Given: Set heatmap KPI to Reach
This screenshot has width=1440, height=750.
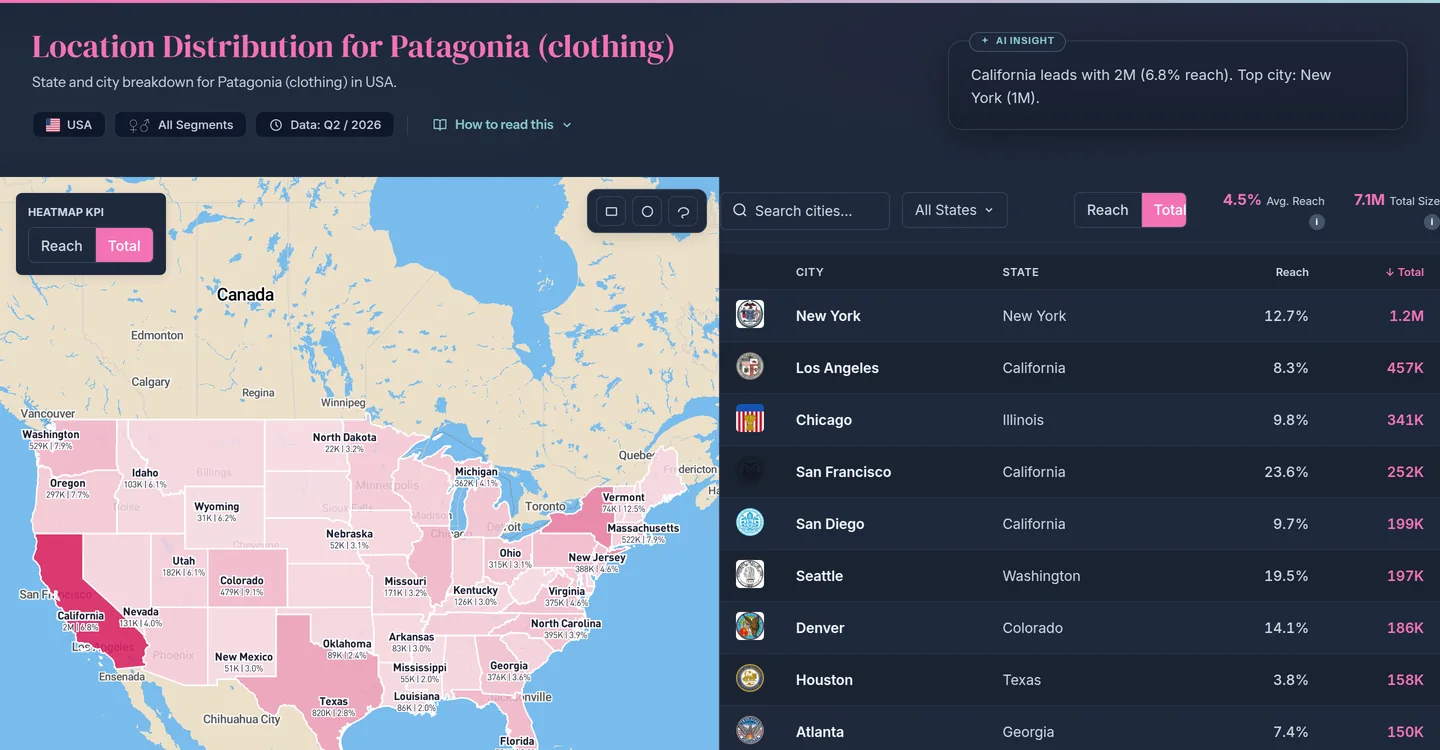Looking at the screenshot, I should point(62,246).
